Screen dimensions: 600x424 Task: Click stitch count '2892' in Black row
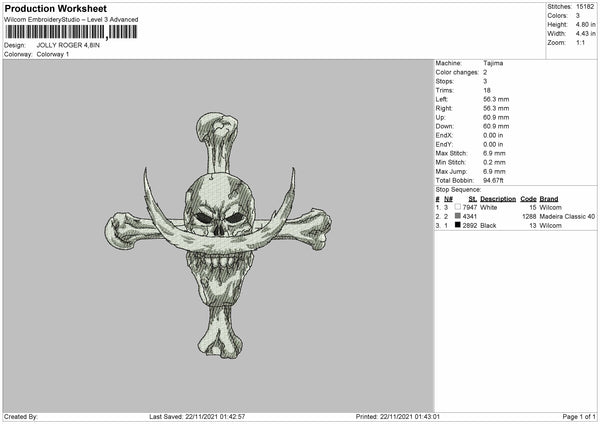[x=470, y=226]
